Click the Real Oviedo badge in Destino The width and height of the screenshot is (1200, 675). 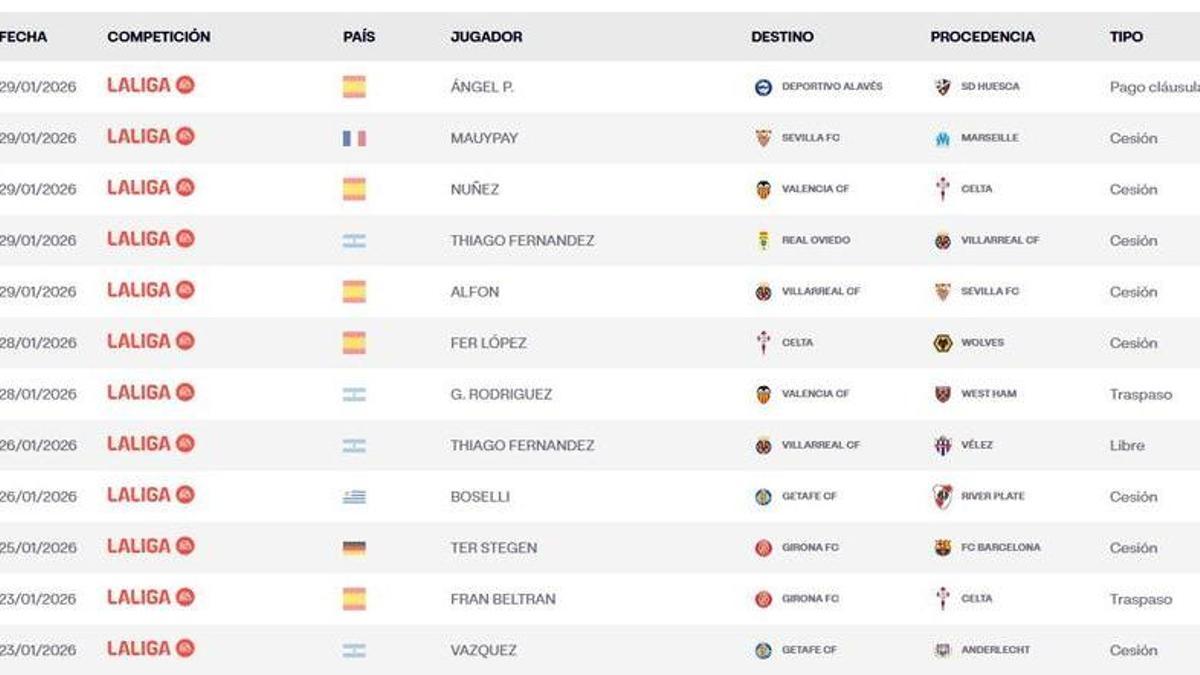pos(762,240)
